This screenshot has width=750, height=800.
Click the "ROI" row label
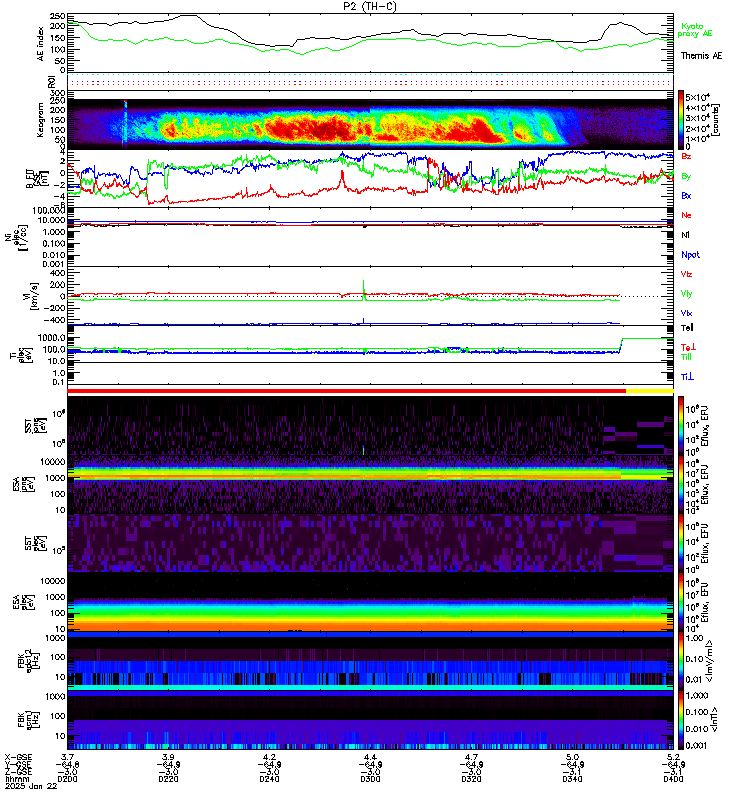tap(51, 81)
